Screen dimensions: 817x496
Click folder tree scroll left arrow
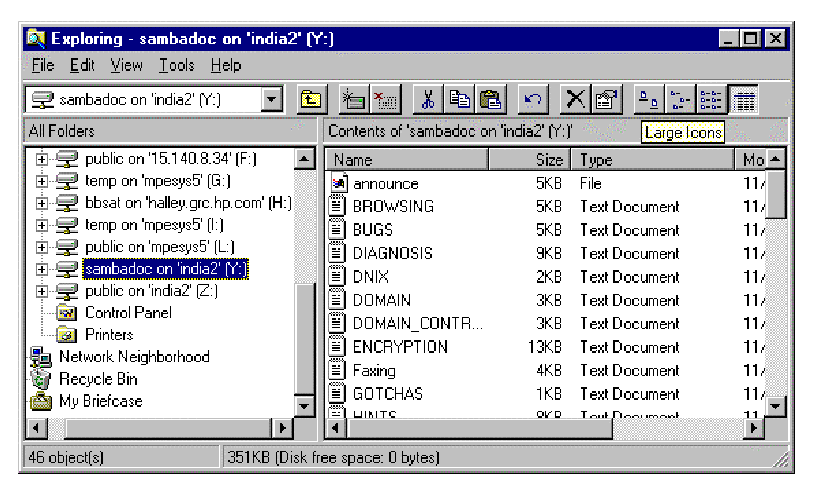click(x=36, y=428)
